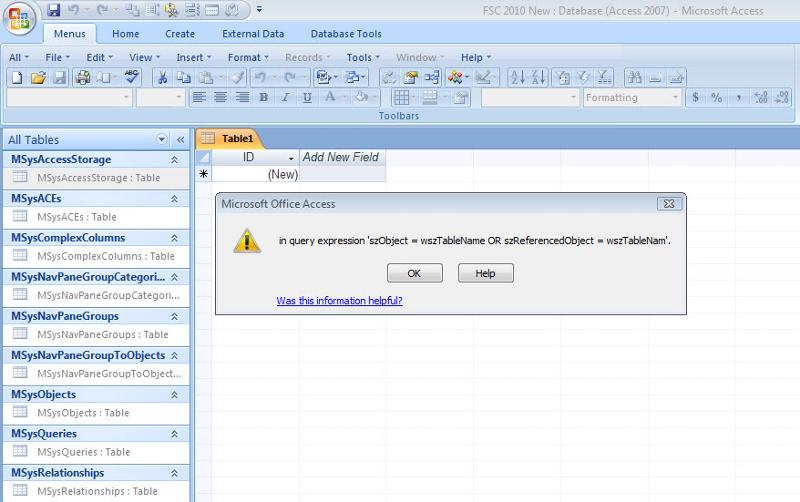
Task: Click the comma style format icon
Action: click(x=738, y=97)
